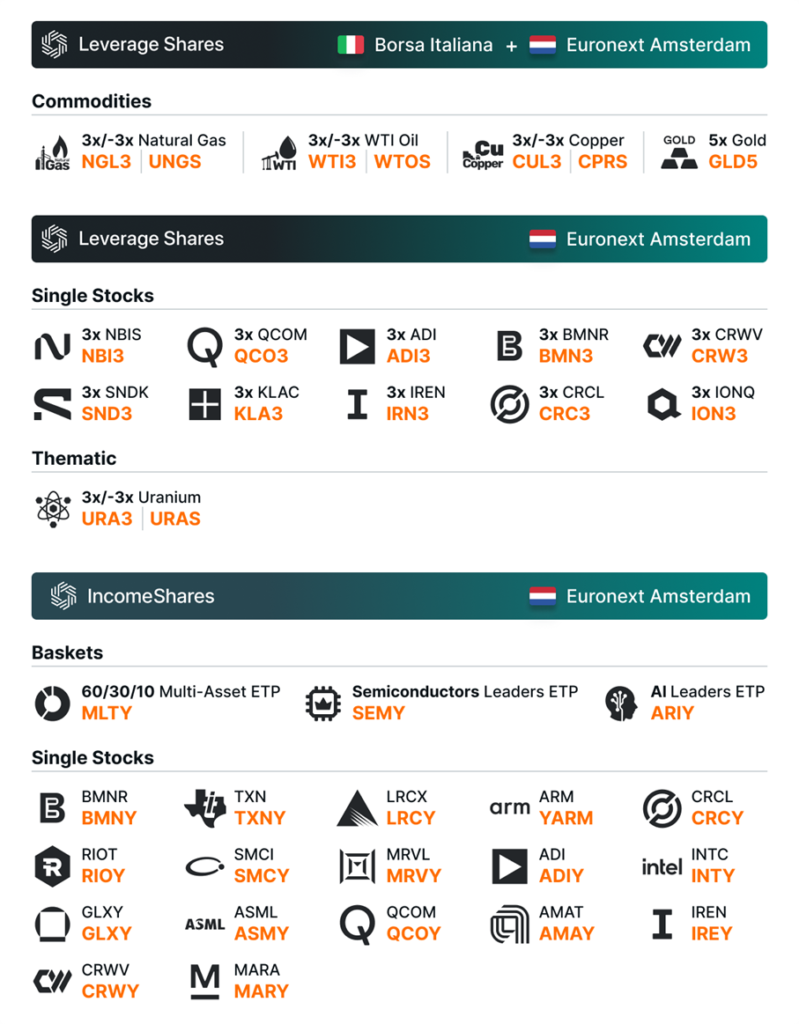
Task: Select the MARY MARA income ticker
Action: (261, 992)
